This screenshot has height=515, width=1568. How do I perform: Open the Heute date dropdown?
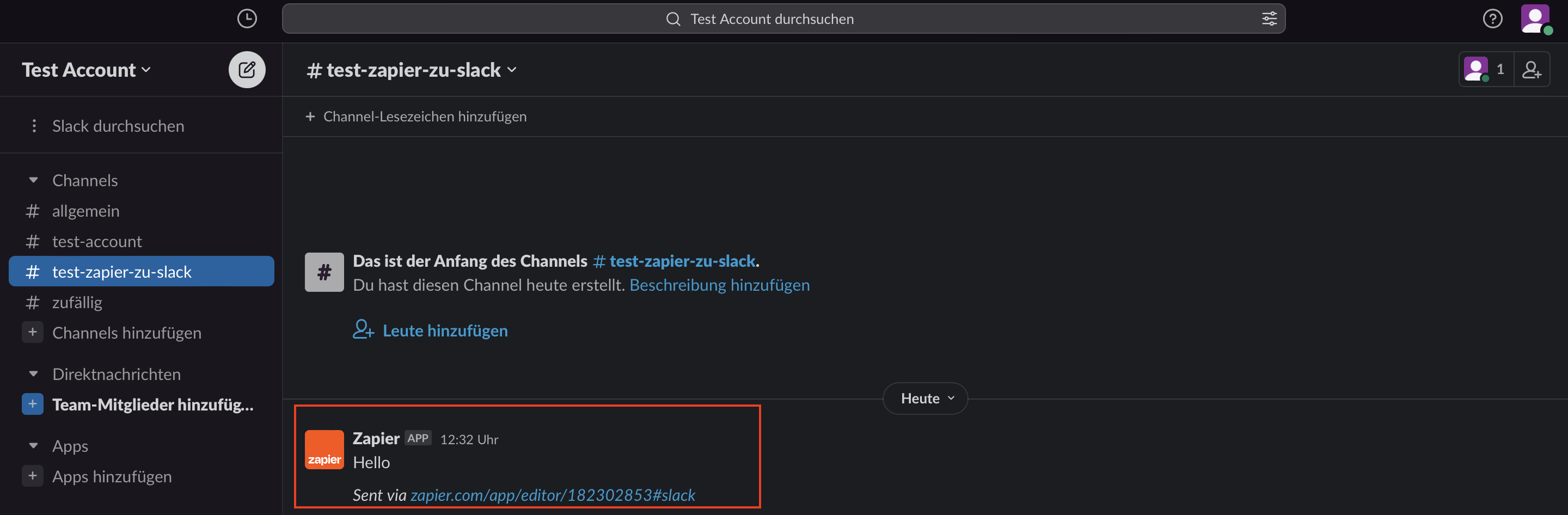click(x=924, y=398)
